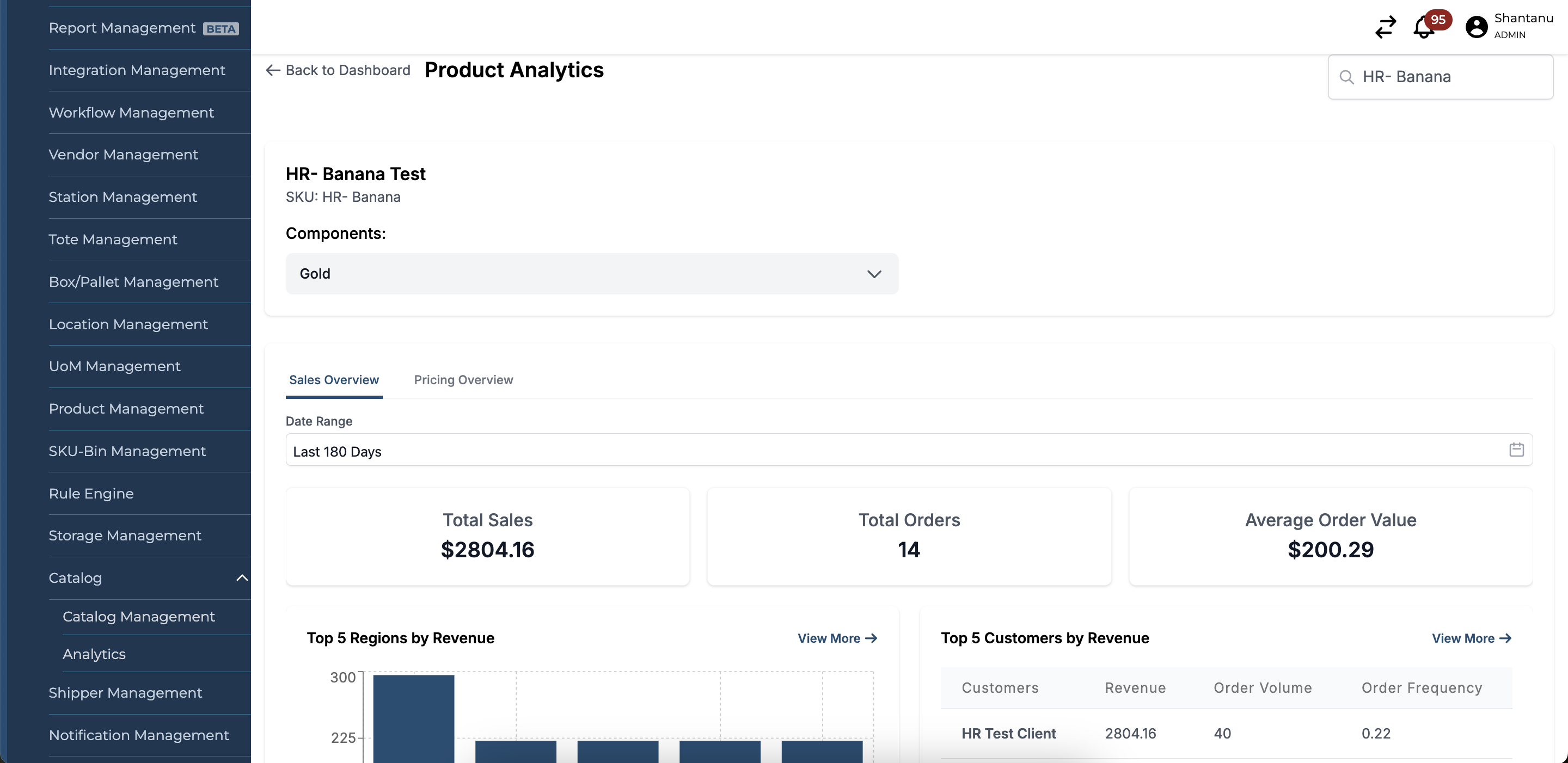
Task: Collapse the Catalog sidebar section
Action: tap(242, 578)
